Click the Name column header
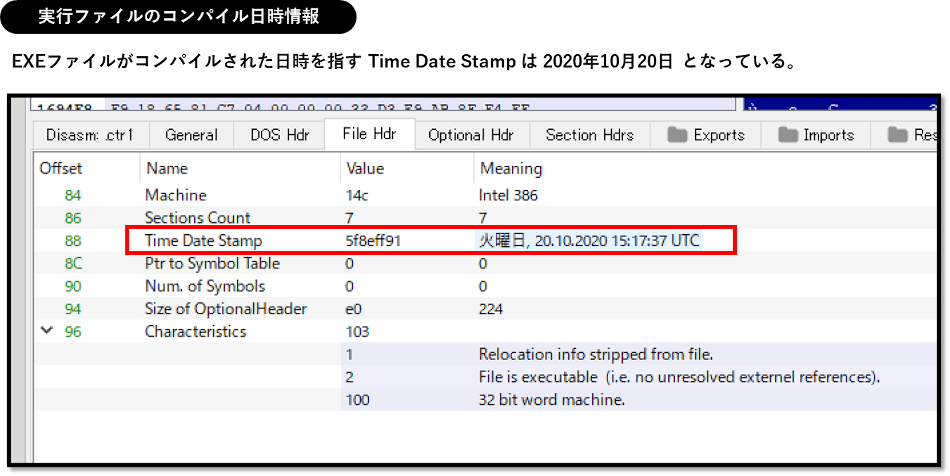This screenshot has height=476, width=950. coord(166,168)
